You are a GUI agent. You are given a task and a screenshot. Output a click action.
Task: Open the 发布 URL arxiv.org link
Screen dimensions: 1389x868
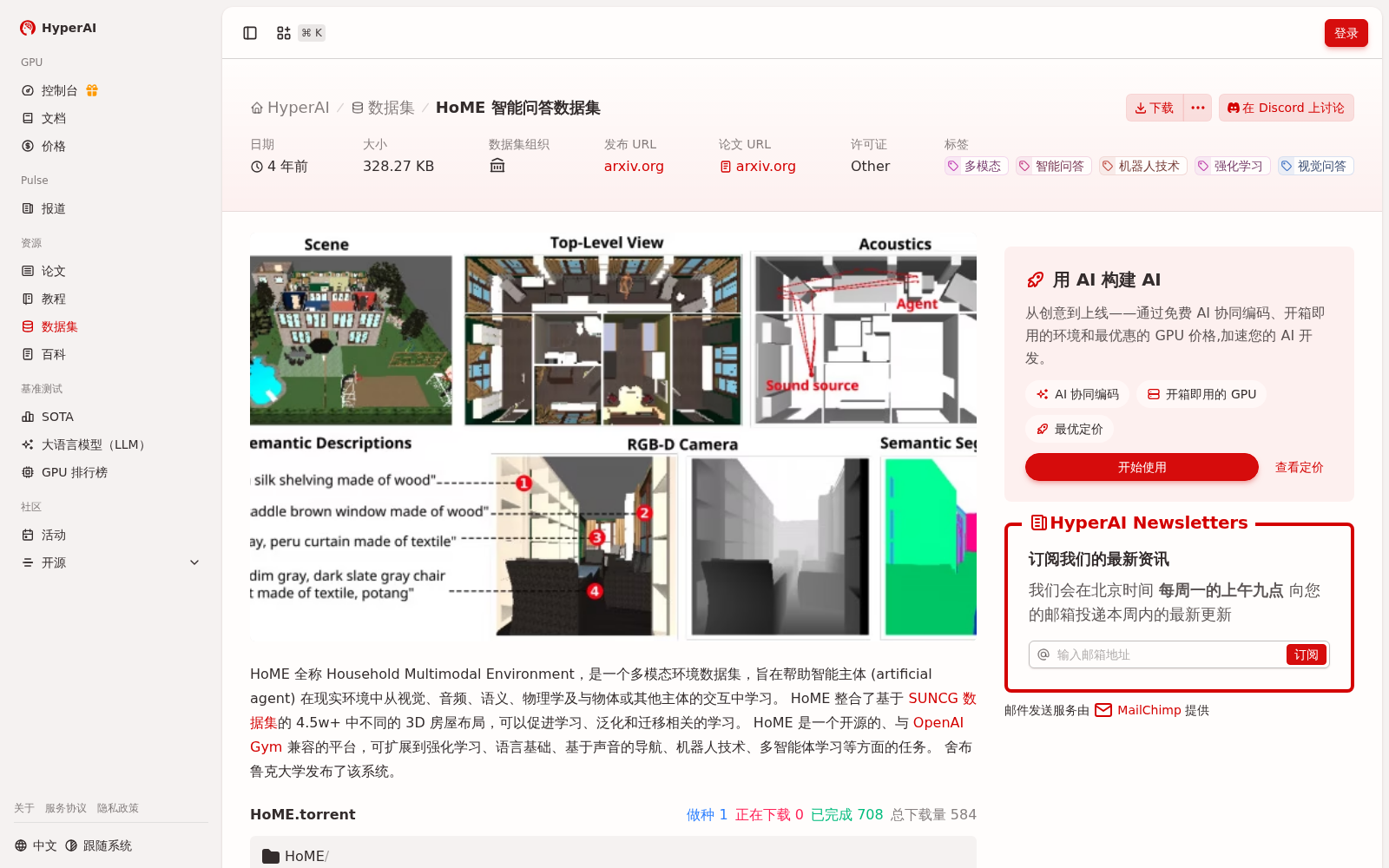(x=634, y=166)
